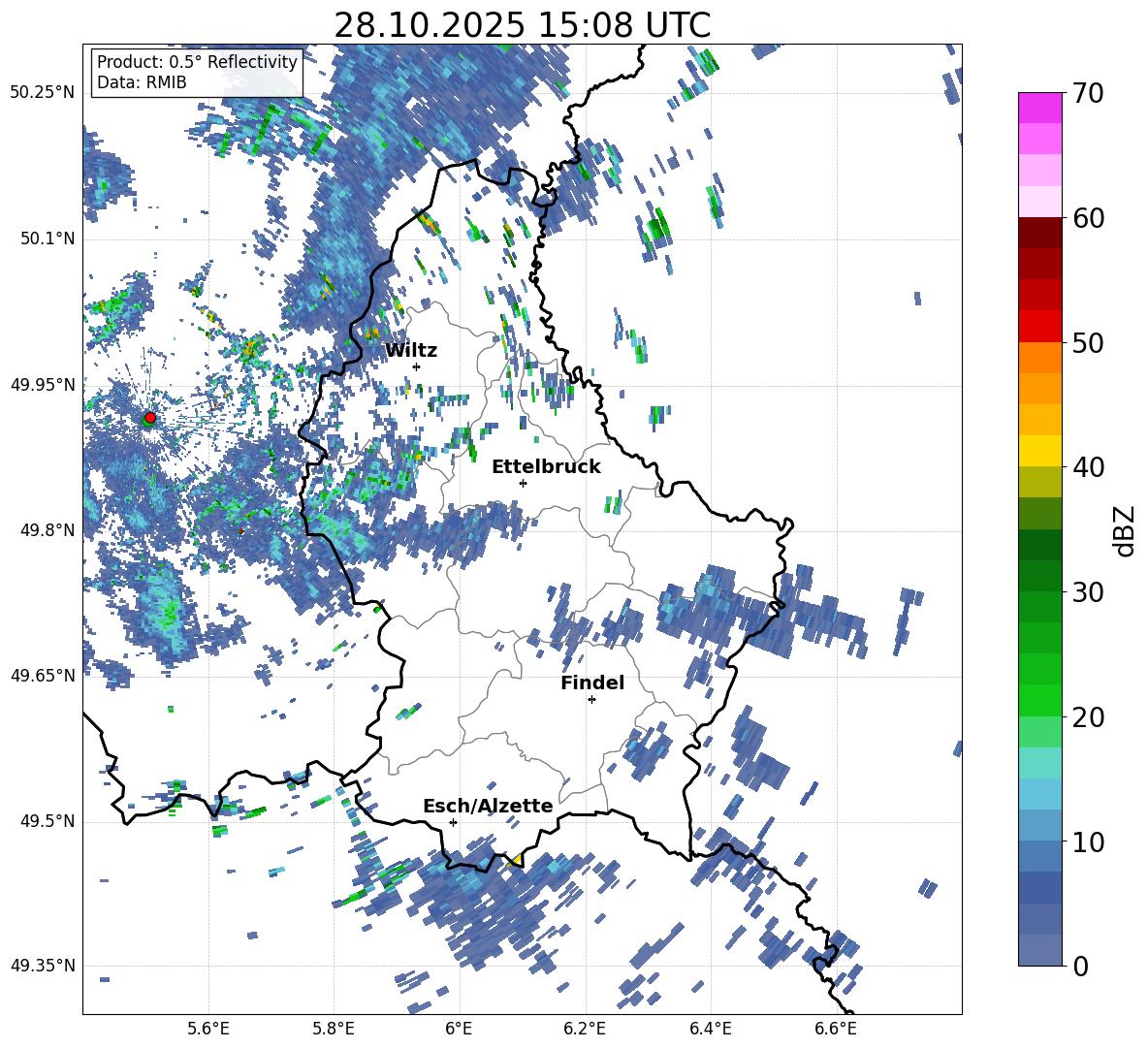Select the Esch/Alzette city label
Viewport: 1148px width, 1048px height.
point(489,806)
